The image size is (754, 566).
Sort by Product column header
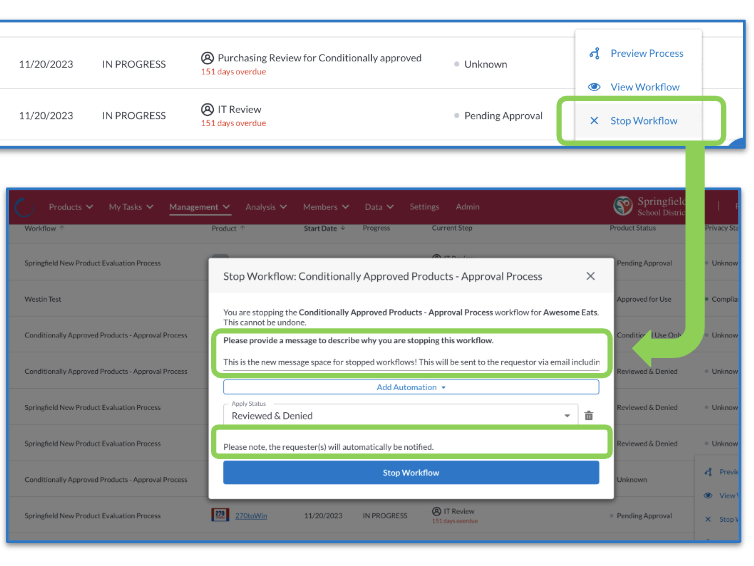click(228, 228)
